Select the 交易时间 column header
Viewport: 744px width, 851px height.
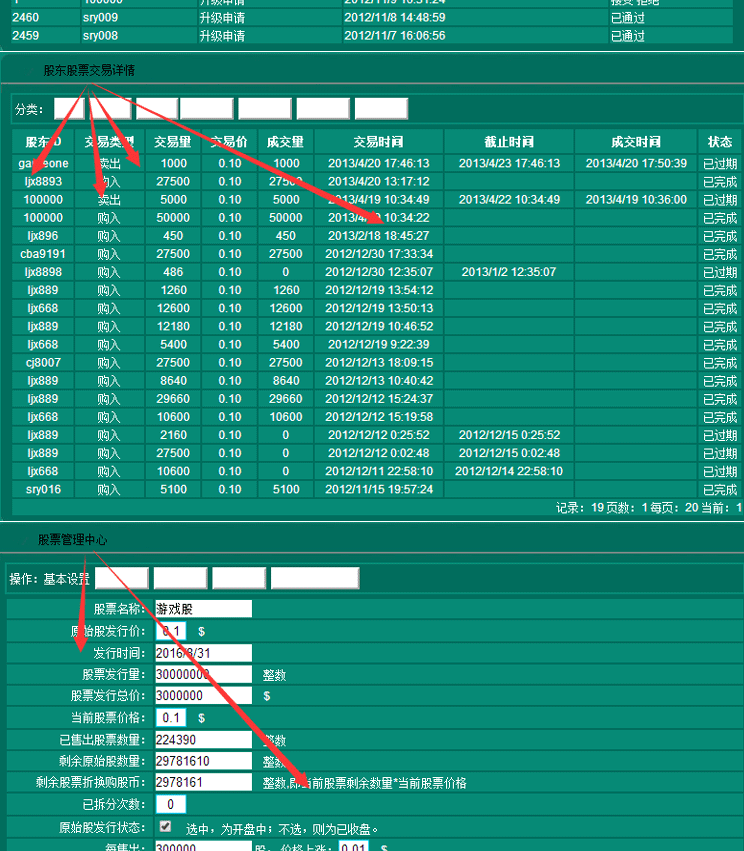pyautogui.click(x=379, y=142)
